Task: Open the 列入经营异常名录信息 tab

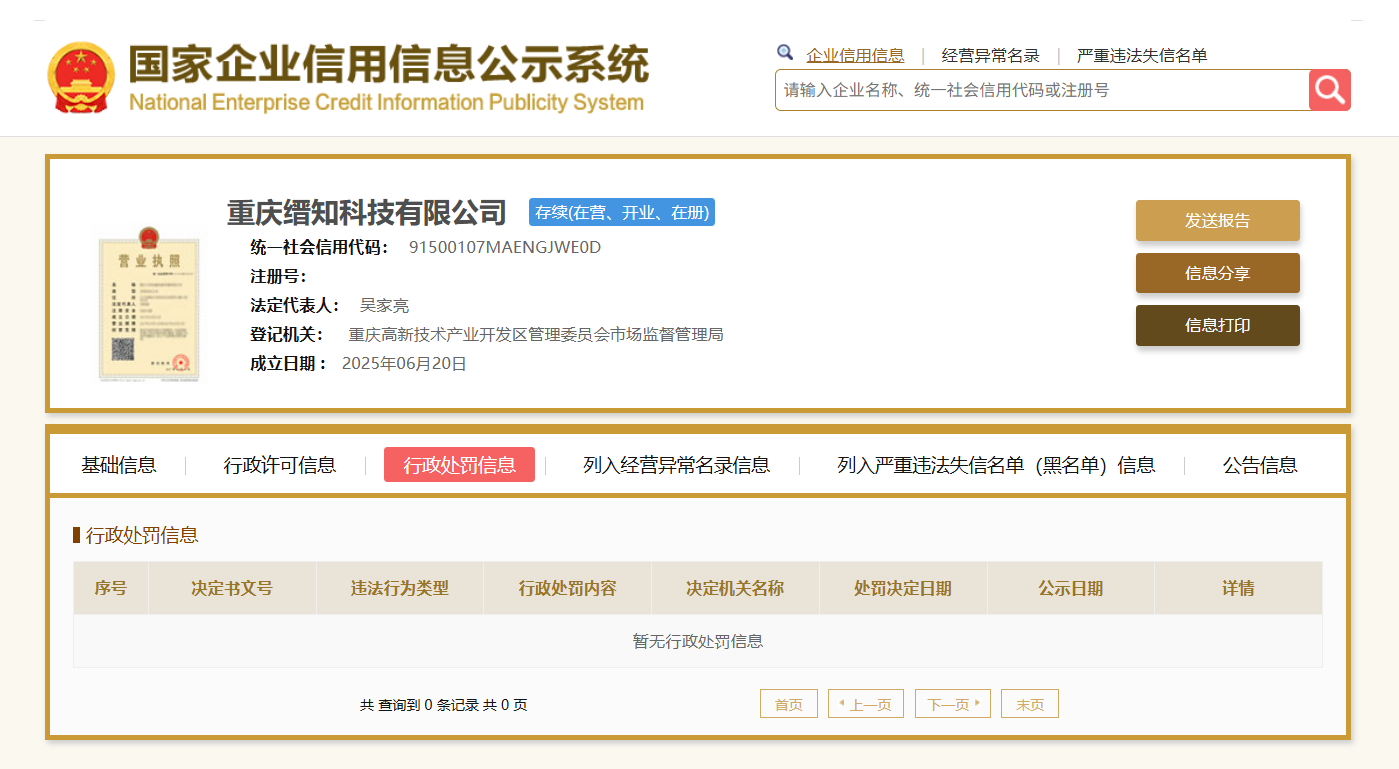Action: coord(676,465)
